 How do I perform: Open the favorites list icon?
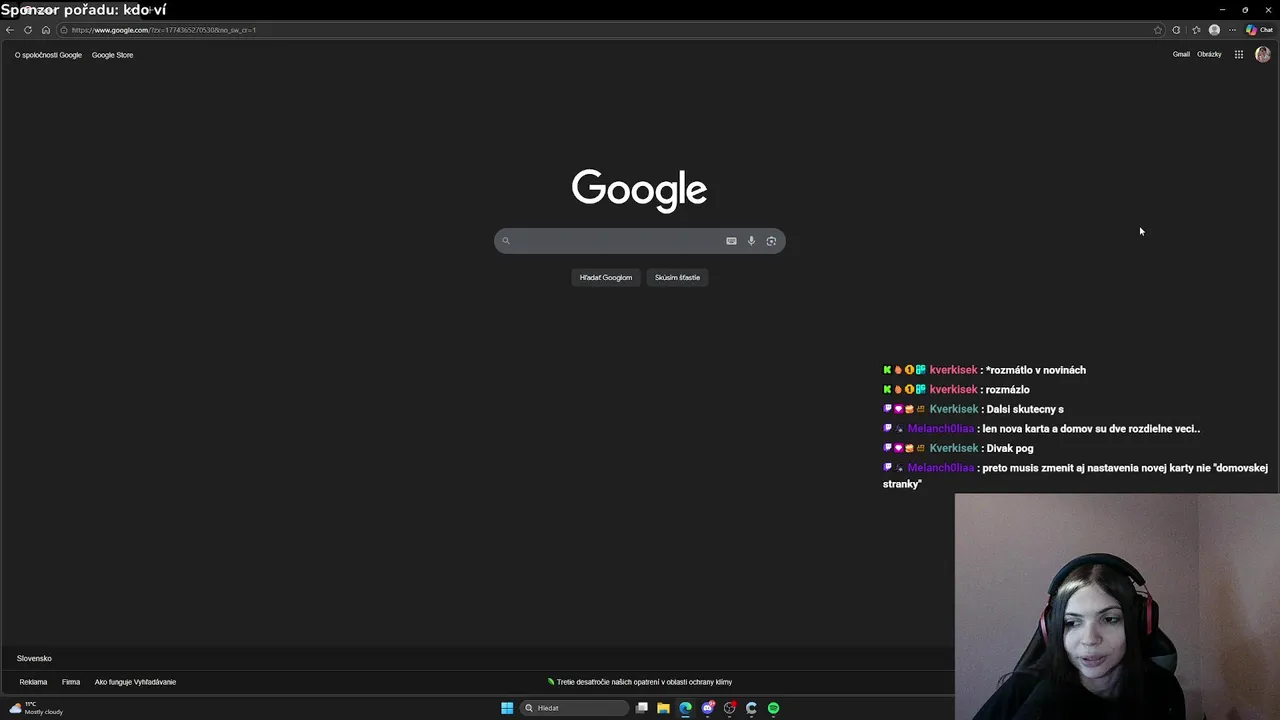(1196, 30)
